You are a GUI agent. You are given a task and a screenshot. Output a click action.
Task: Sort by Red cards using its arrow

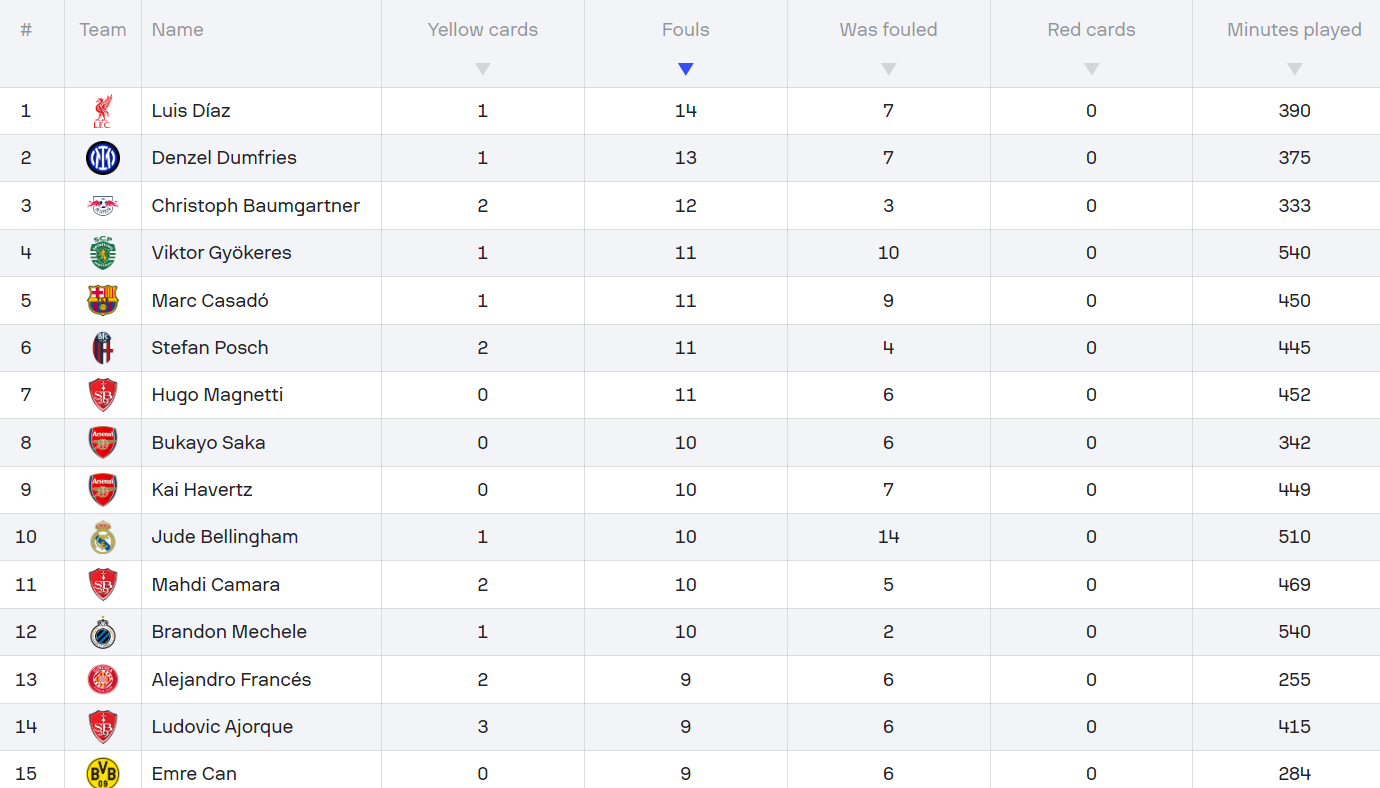tap(1091, 69)
